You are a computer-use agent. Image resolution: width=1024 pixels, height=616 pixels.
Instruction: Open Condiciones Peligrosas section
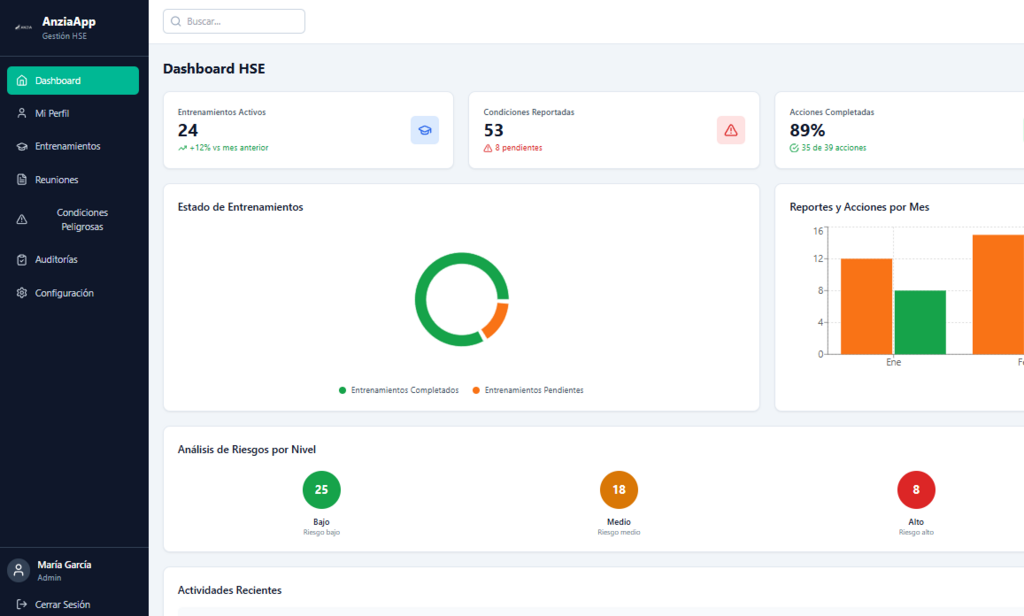click(x=82, y=220)
